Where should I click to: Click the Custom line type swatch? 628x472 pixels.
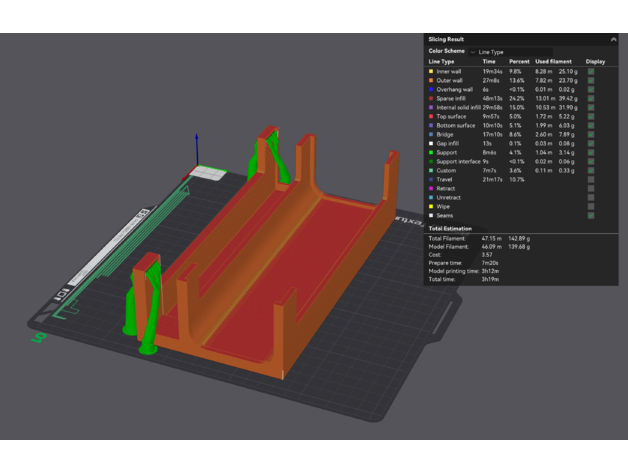click(x=430, y=170)
